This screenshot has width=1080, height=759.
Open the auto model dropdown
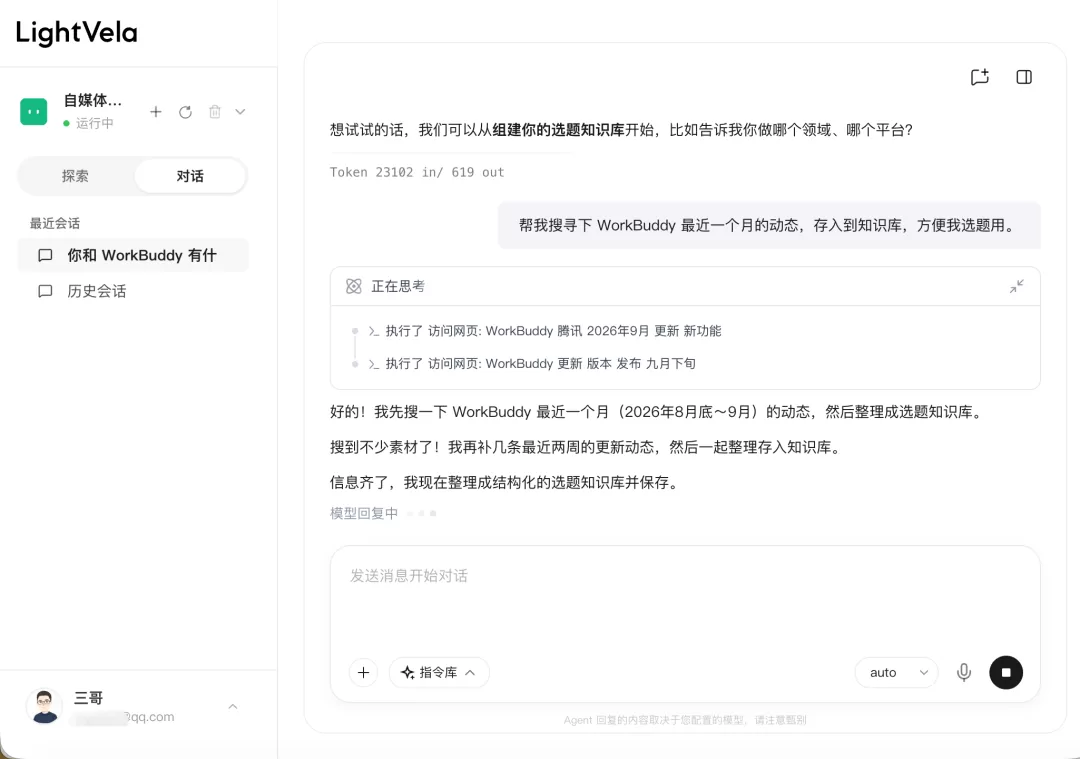(x=896, y=673)
